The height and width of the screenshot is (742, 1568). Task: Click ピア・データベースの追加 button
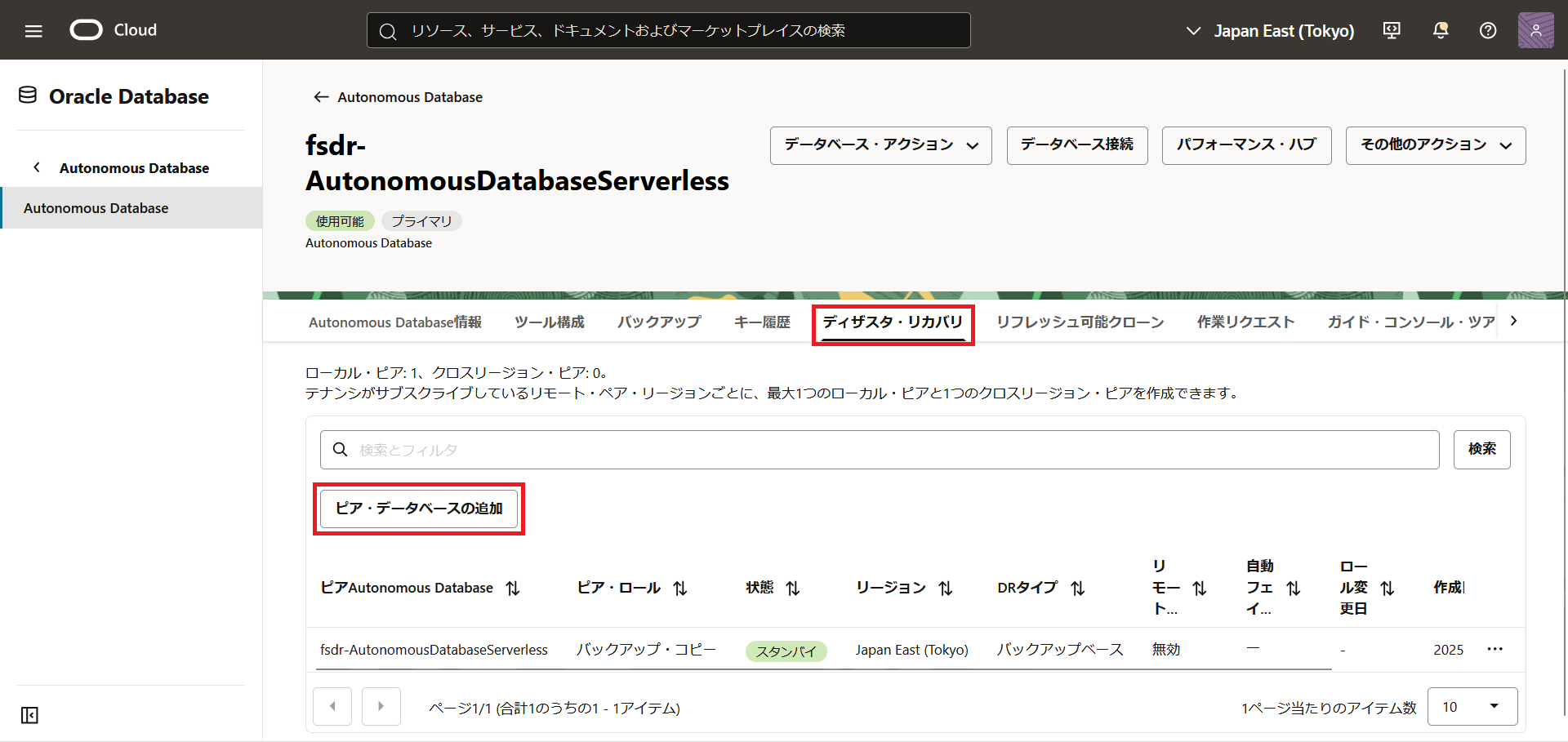pyautogui.click(x=418, y=509)
